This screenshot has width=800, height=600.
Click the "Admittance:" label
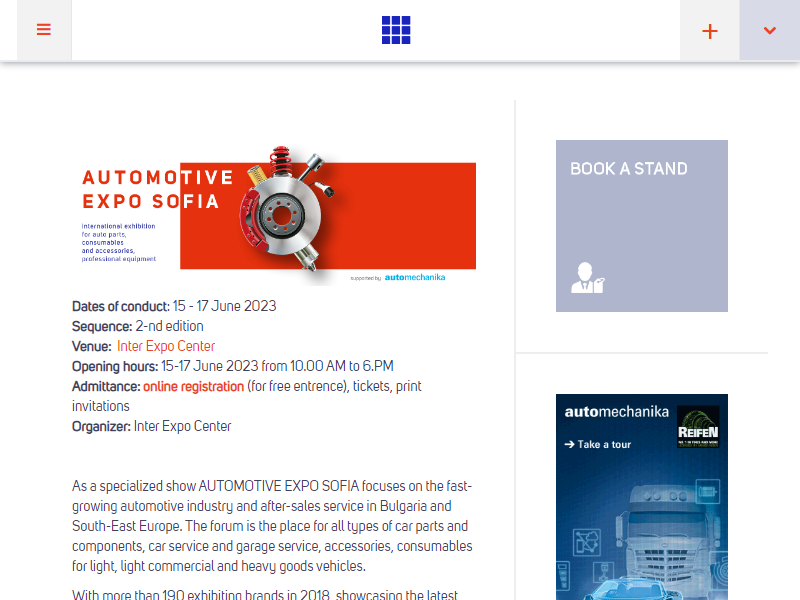click(106, 386)
